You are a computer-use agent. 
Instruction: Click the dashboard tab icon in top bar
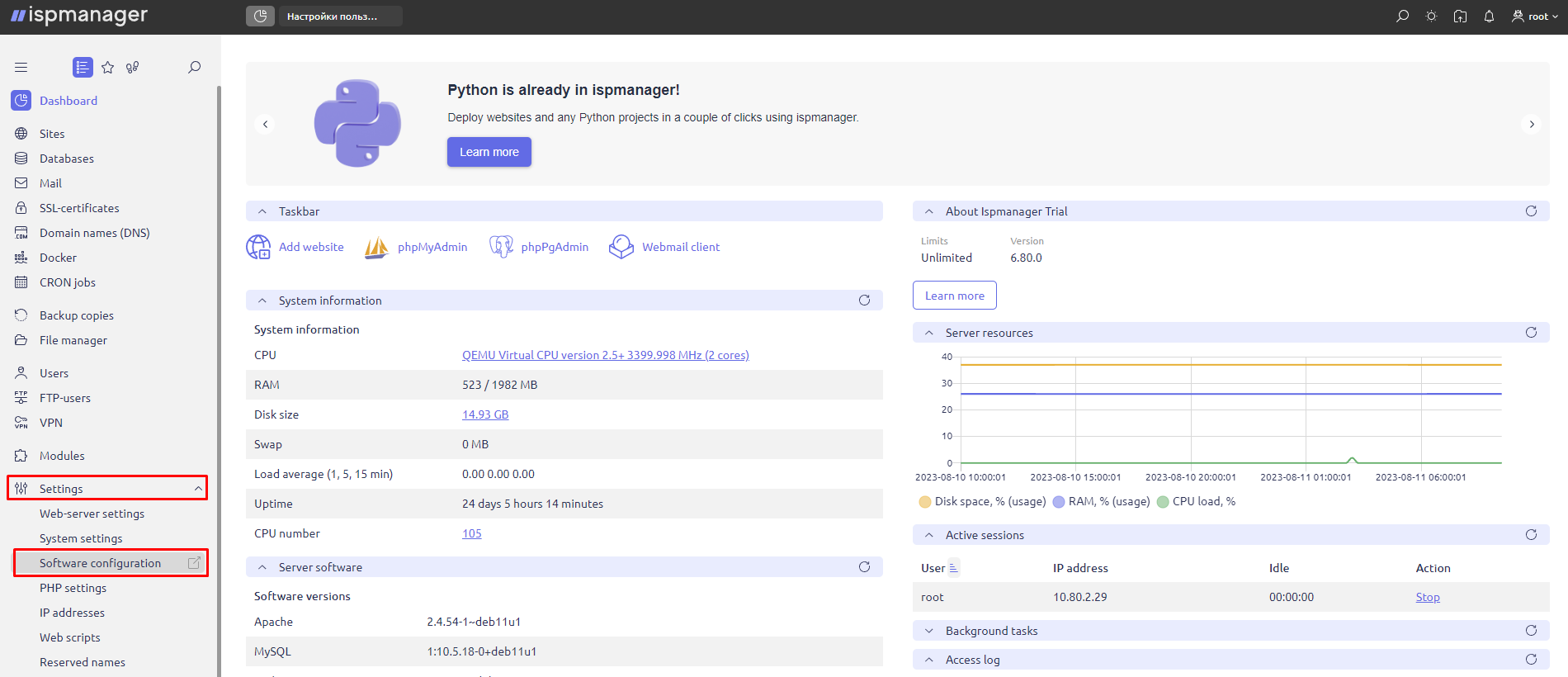(x=260, y=16)
